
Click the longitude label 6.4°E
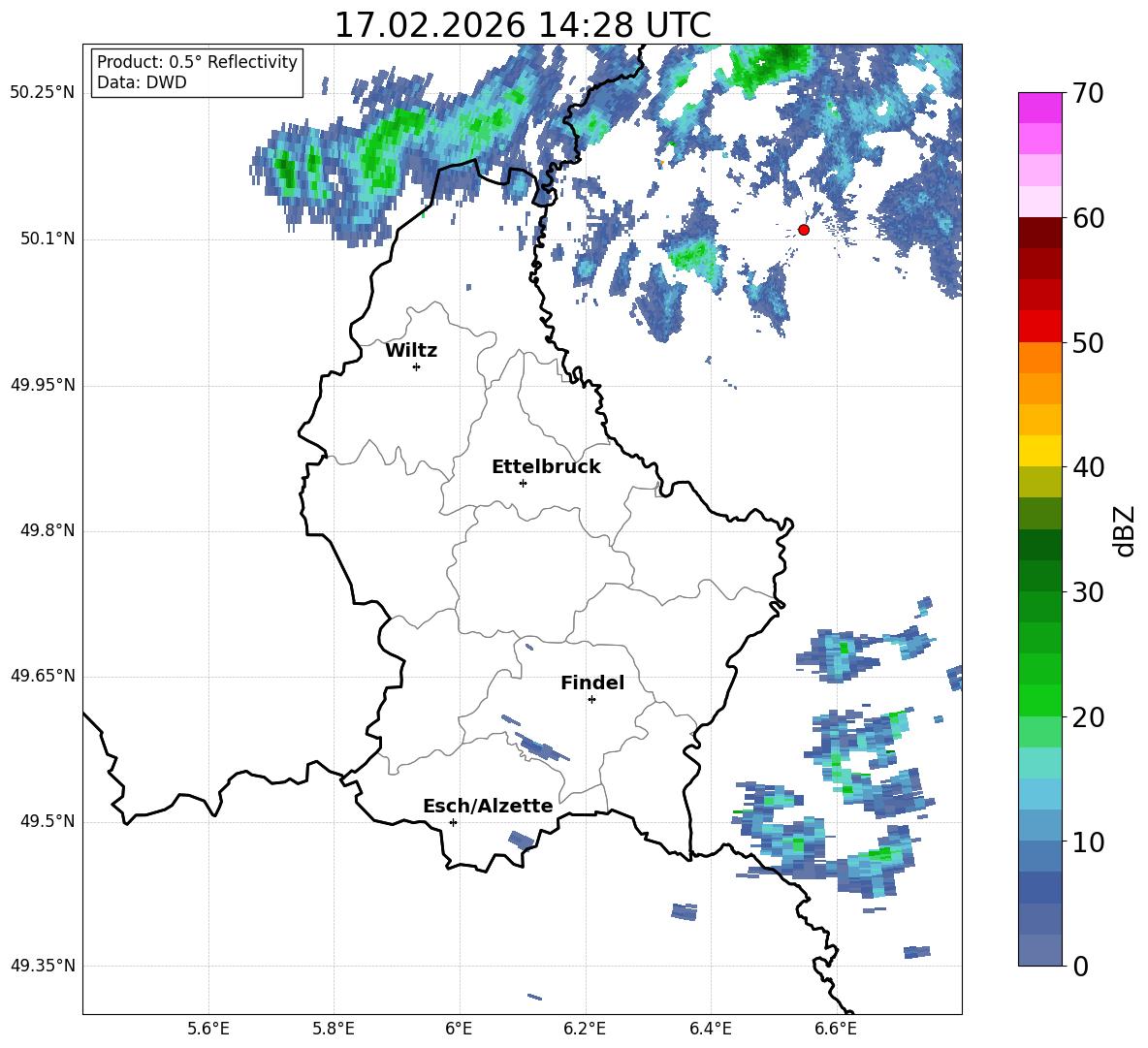[710, 1029]
